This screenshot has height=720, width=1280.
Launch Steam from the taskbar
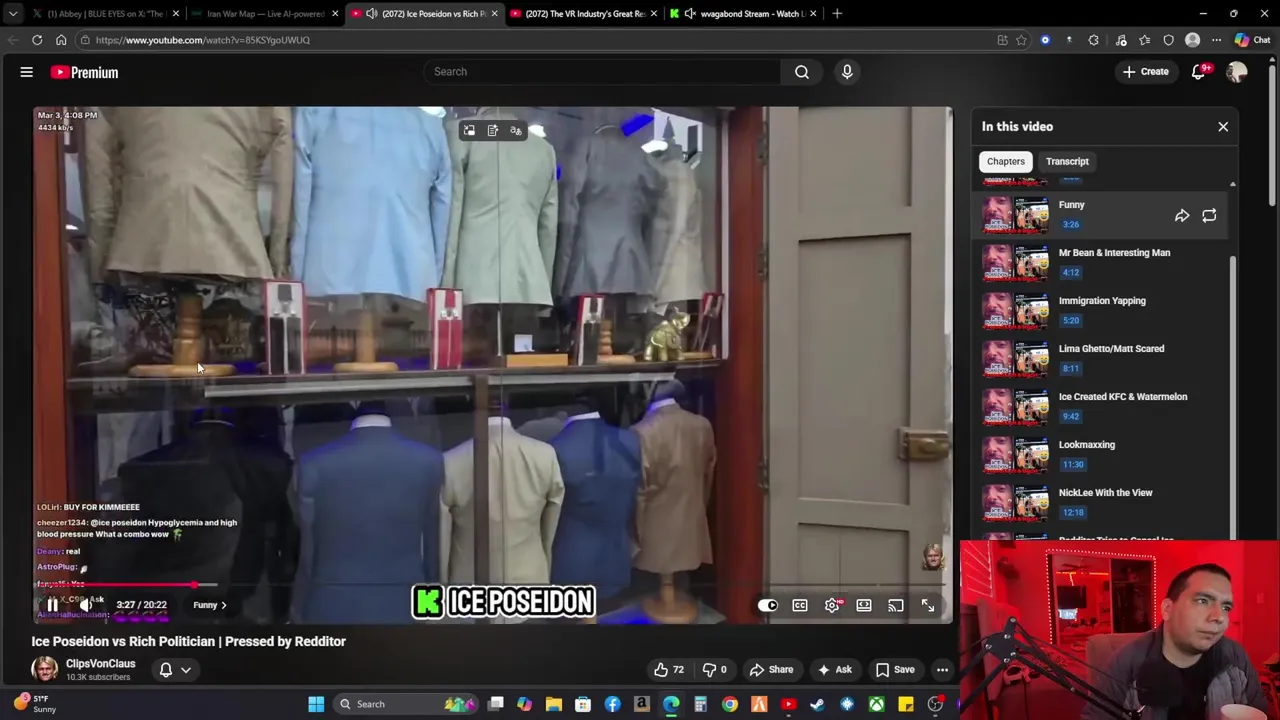click(x=817, y=704)
